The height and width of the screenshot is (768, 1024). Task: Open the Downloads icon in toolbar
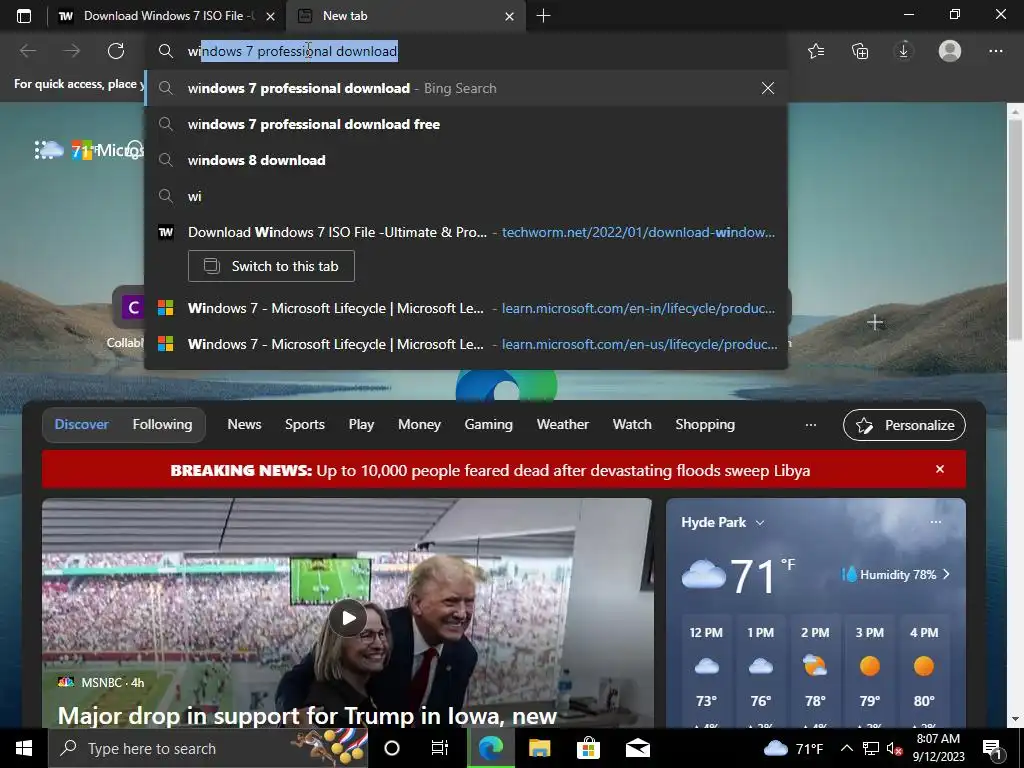[x=904, y=51]
